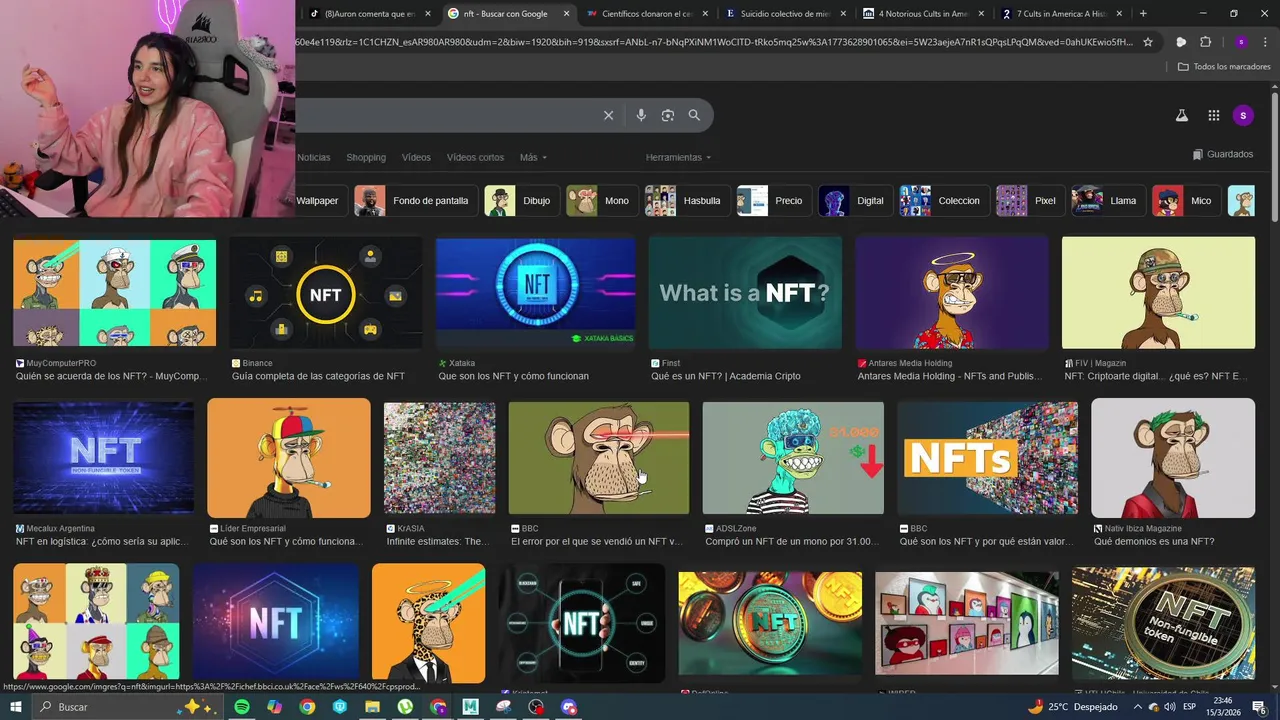The image size is (1280, 720).
Task: Open the ESP keyboard language indicator
Action: point(1190,707)
